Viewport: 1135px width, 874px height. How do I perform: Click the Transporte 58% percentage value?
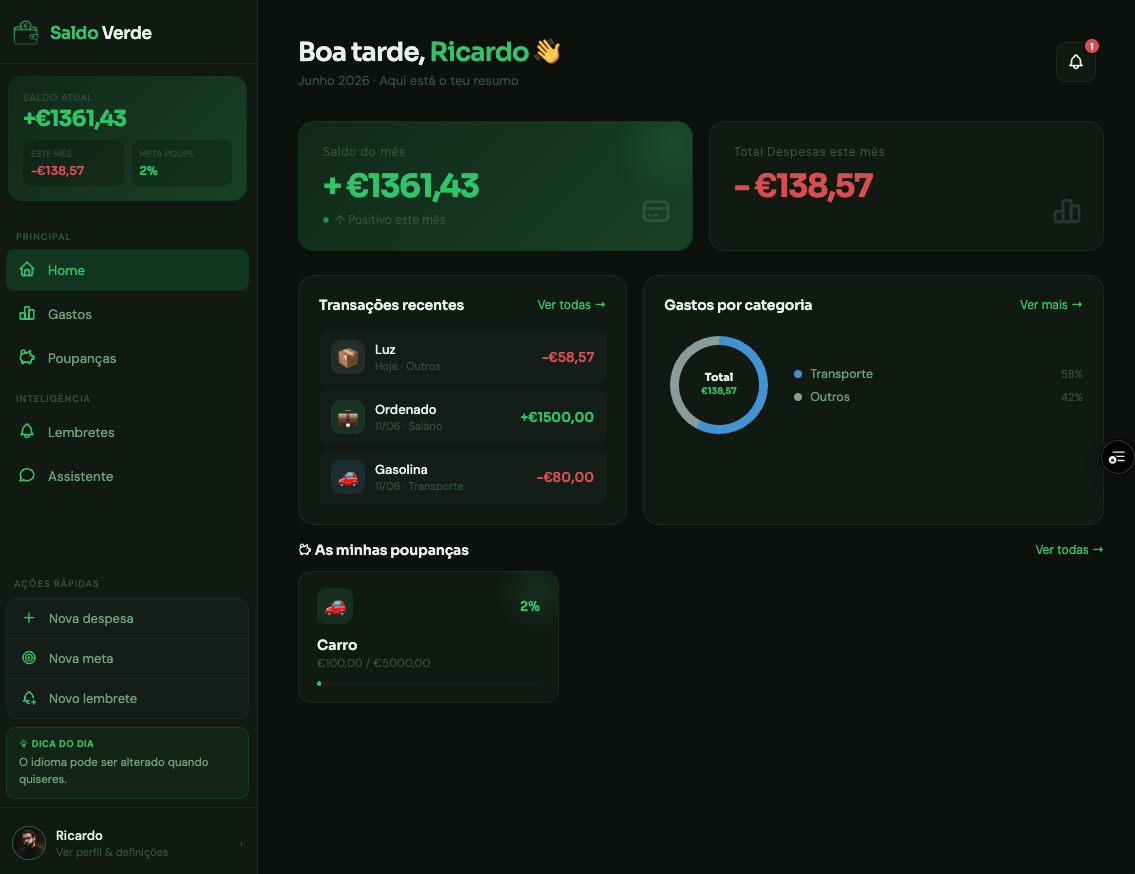click(x=1071, y=374)
